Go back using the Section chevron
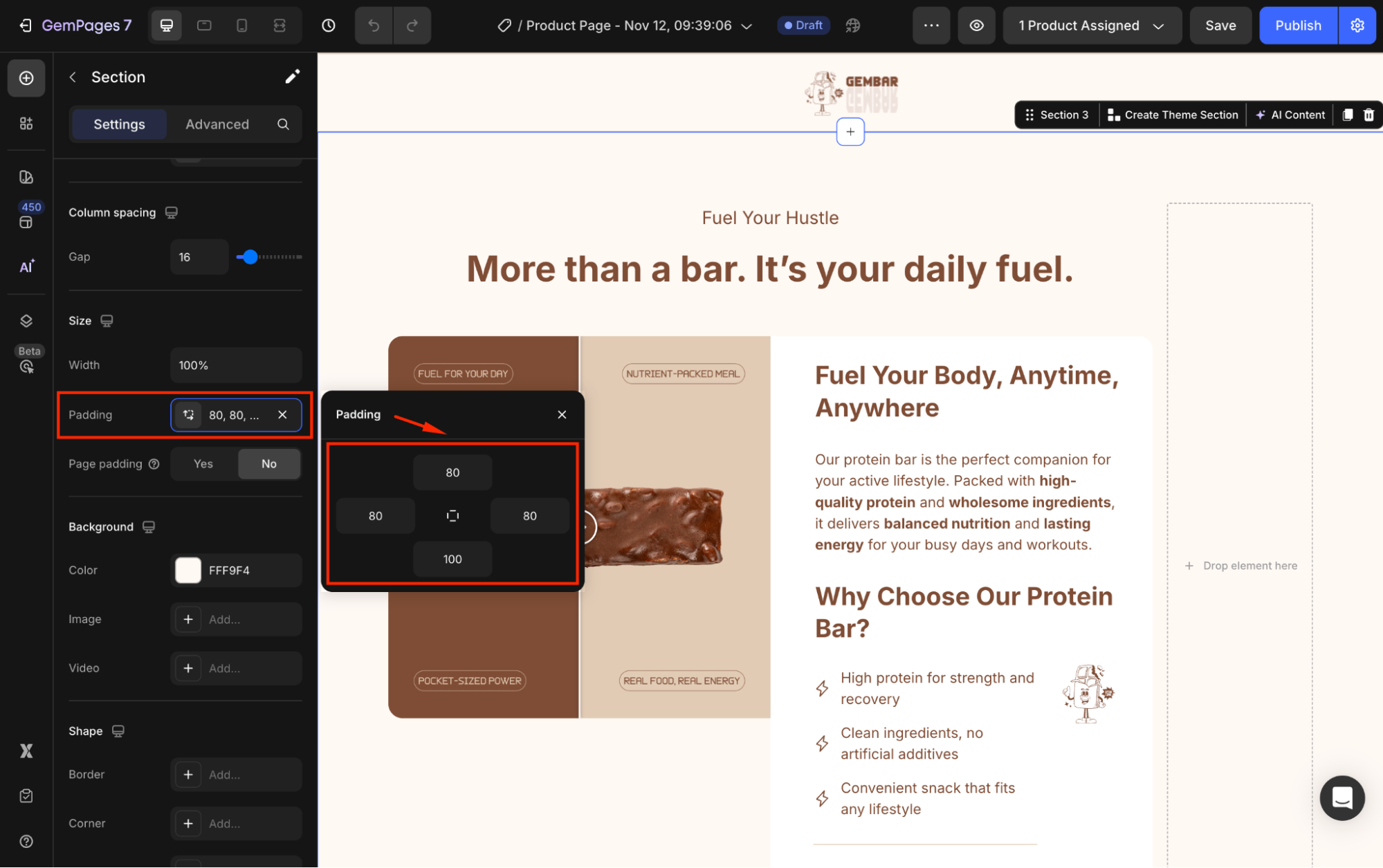Image resolution: width=1383 pixels, height=868 pixels. (73, 77)
